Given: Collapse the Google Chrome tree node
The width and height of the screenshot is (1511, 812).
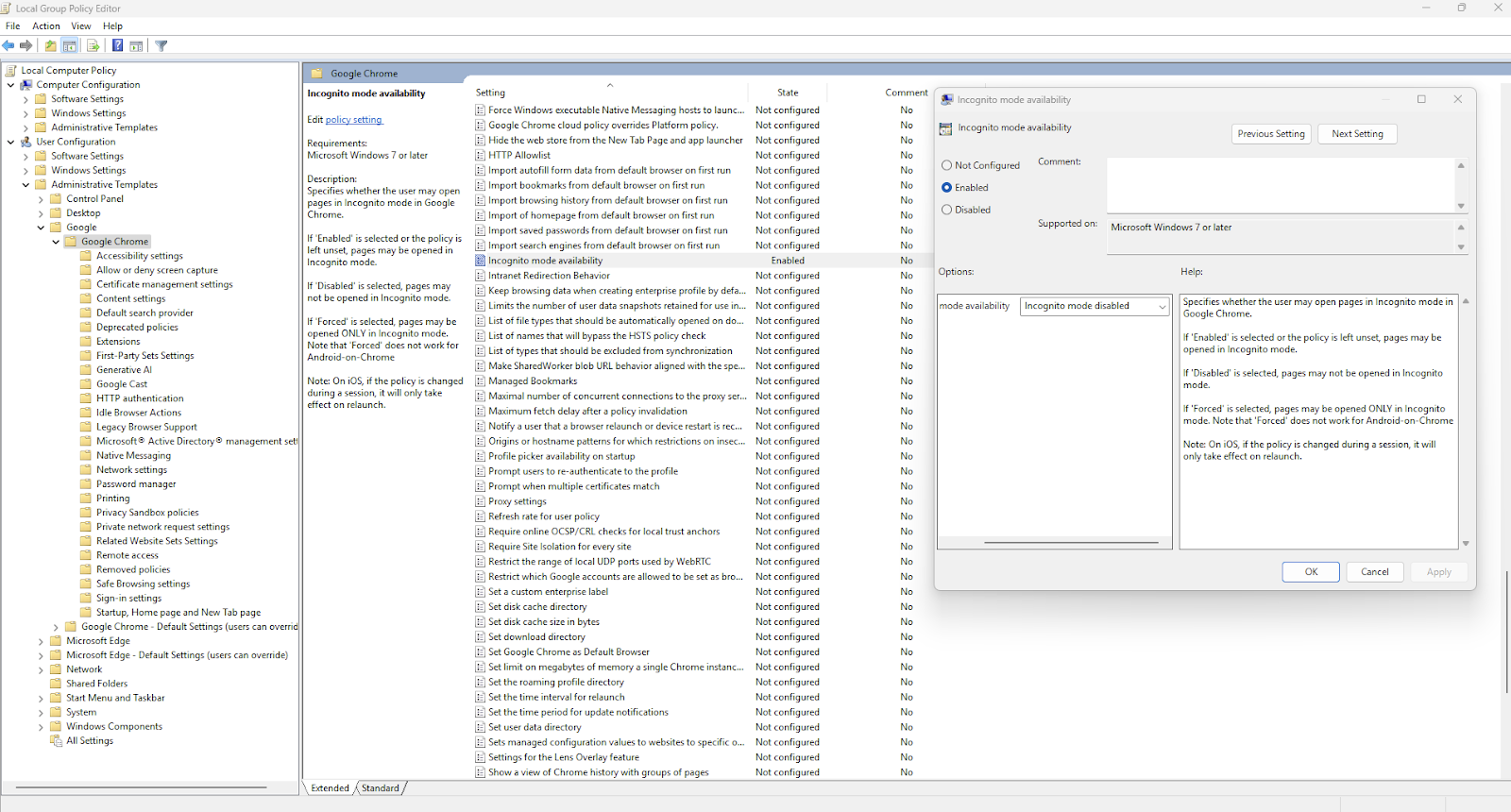Looking at the screenshot, I should click(x=56, y=242).
